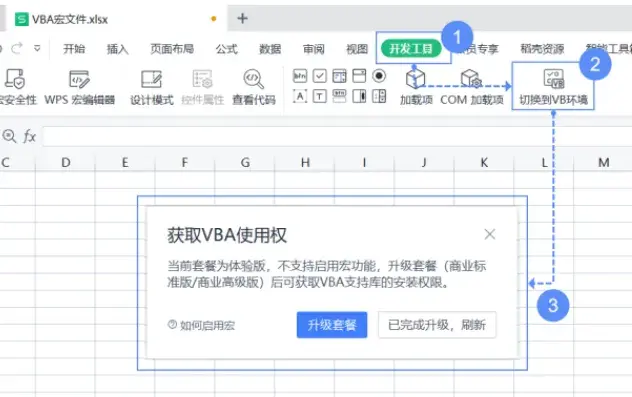
Task: Insert the scrollbar control icon
Action: click(x=359, y=96)
